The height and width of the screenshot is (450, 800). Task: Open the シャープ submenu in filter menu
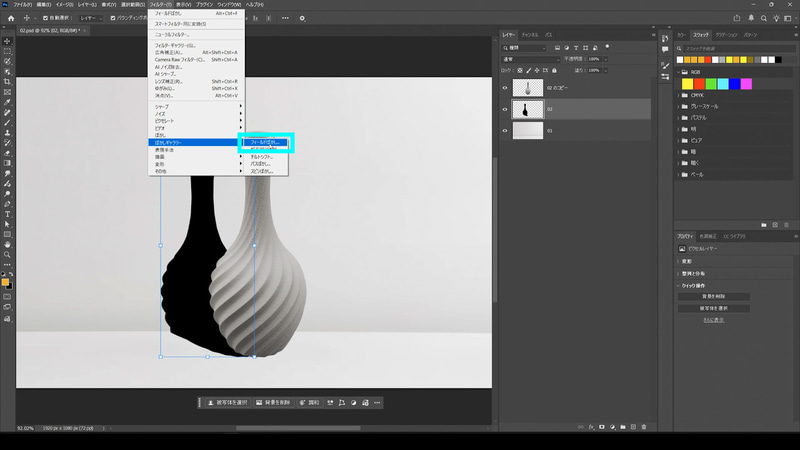pos(196,107)
